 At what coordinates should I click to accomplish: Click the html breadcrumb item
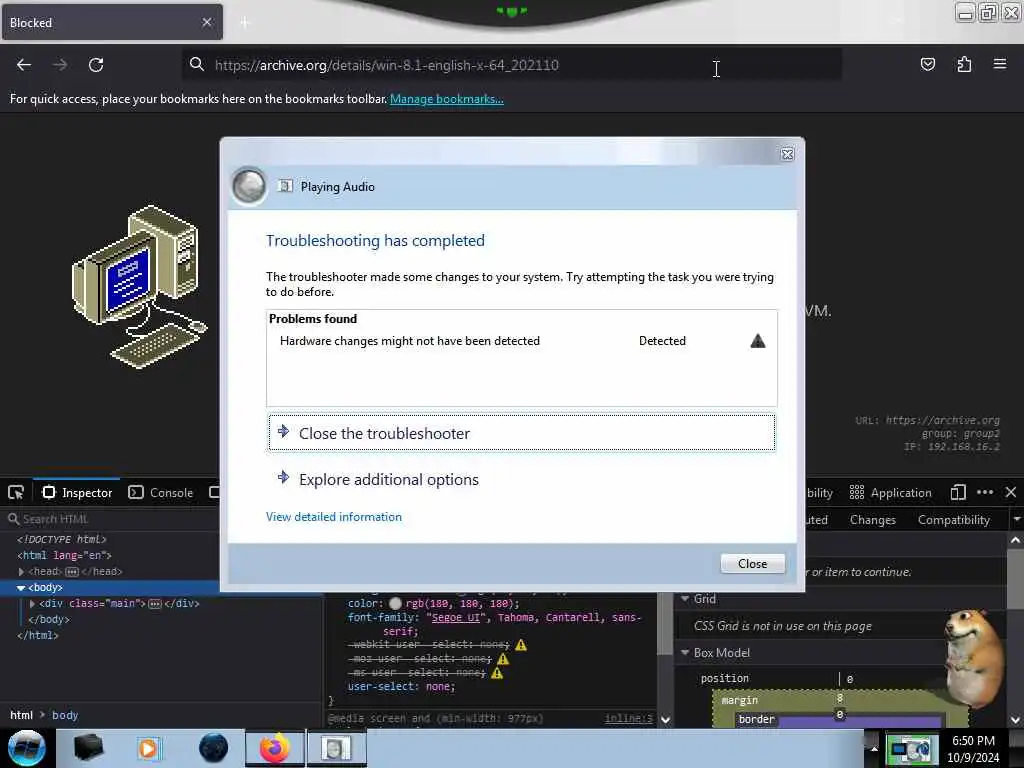[x=22, y=715]
